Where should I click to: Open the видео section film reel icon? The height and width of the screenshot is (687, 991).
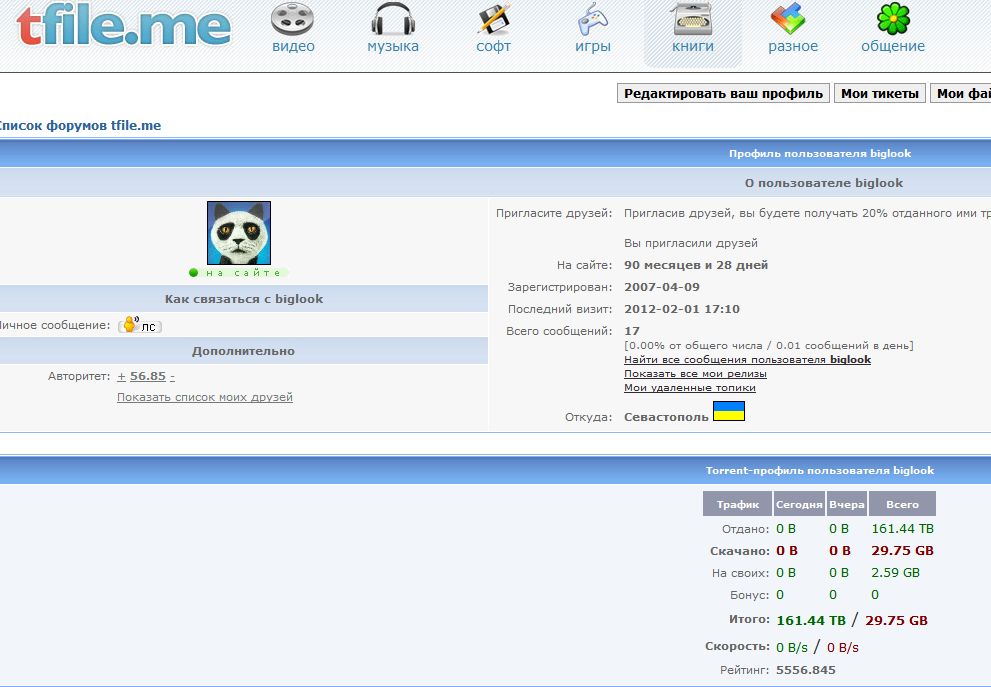293,20
